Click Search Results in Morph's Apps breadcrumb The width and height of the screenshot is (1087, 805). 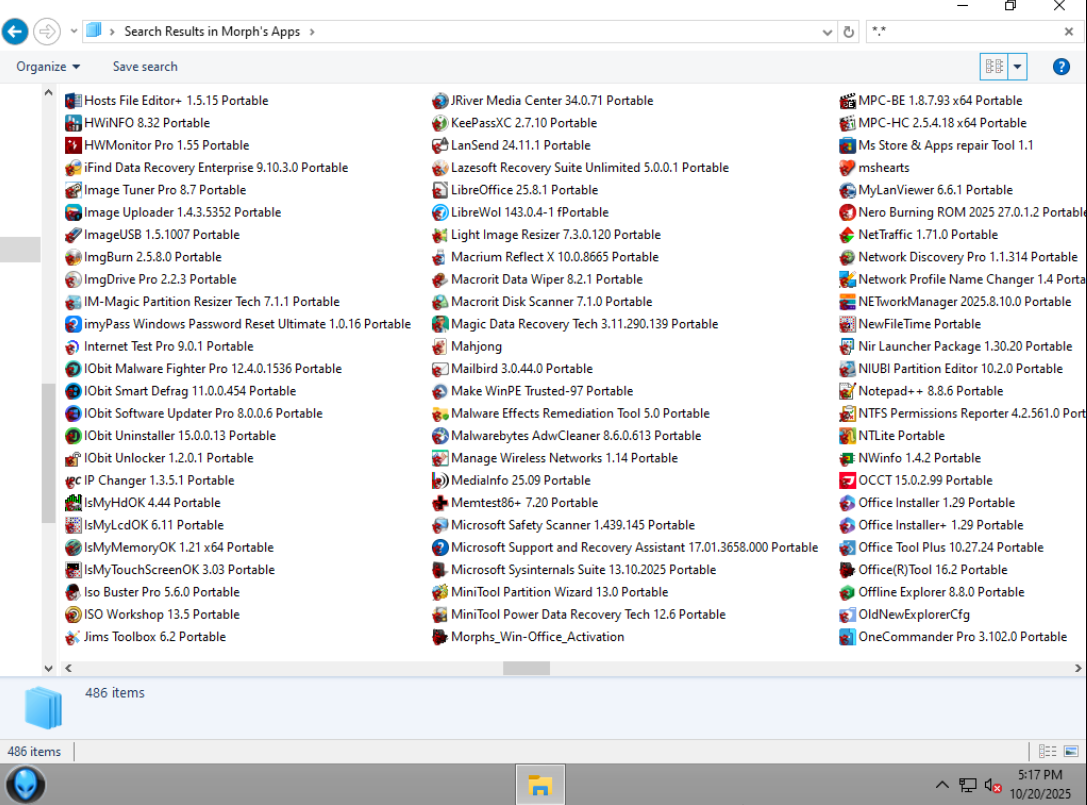tap(212, 32)
